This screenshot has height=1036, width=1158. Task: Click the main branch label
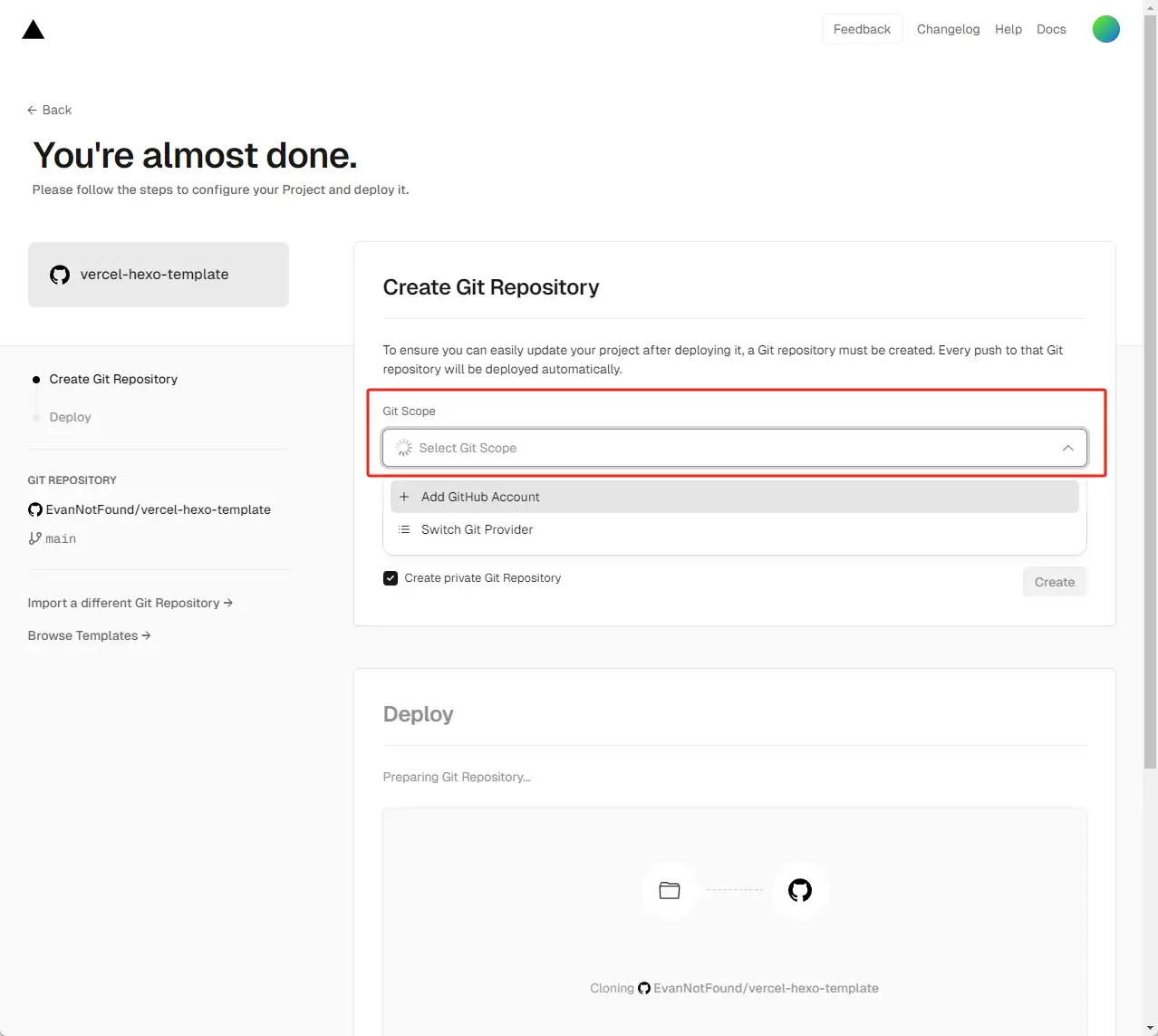tap(61, 538)
